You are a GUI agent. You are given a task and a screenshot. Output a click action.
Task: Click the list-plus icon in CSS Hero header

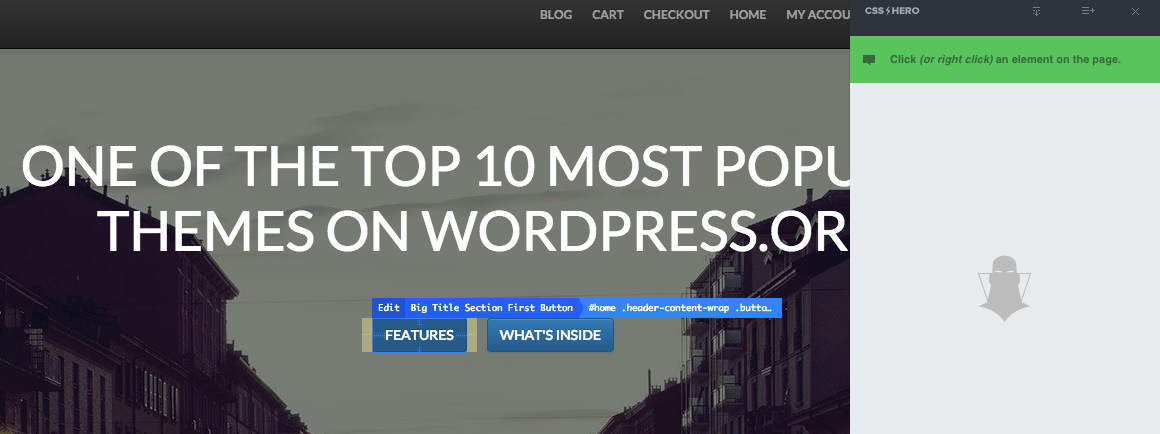click(1088, 11)
